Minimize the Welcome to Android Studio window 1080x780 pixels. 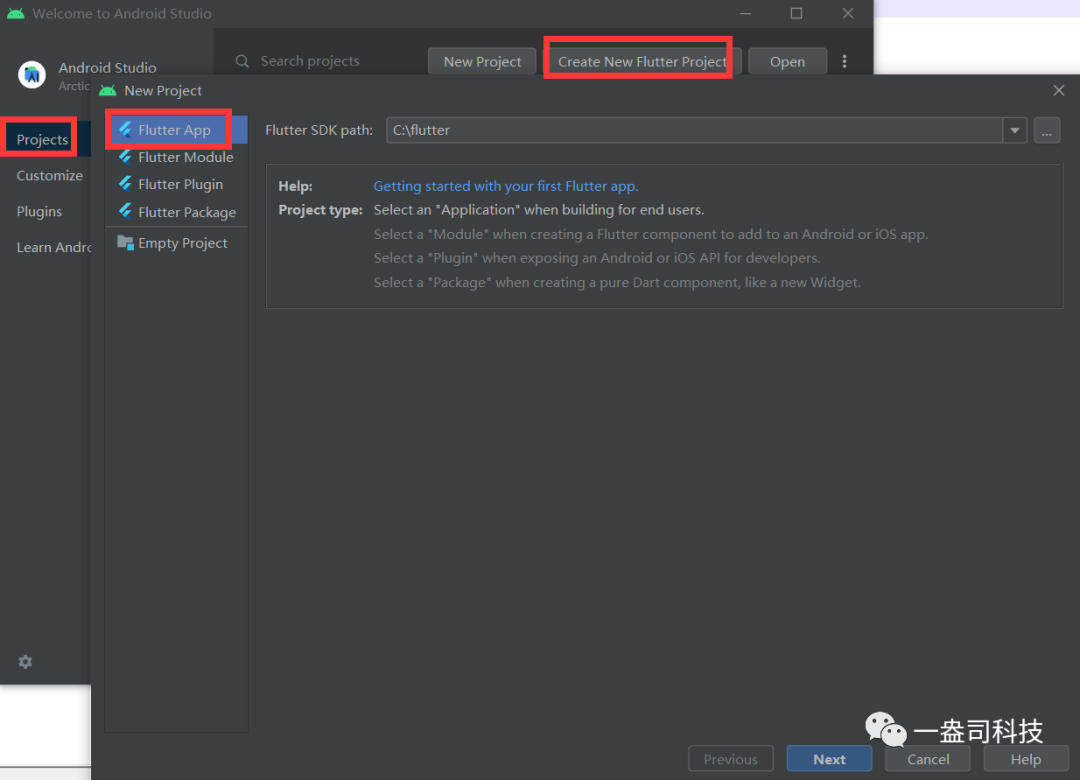(745, 13)
